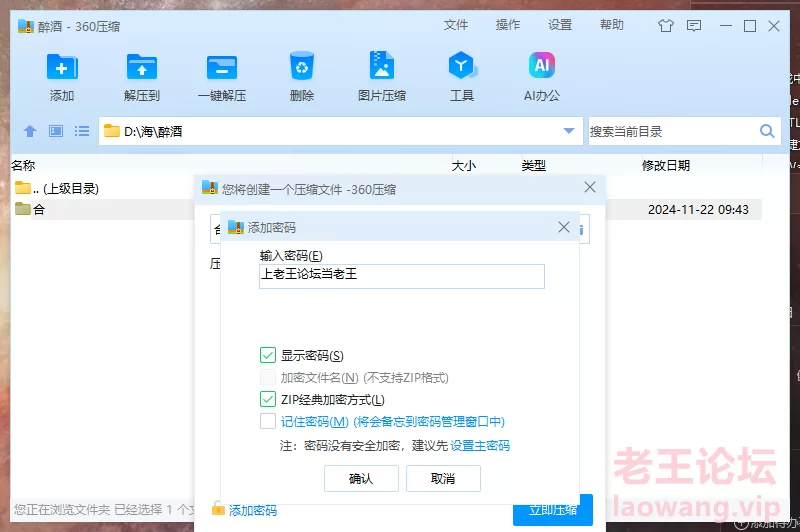Image resolution: width=800 pixels, height=532 pixels.
Task: Click the 确认 button
Action: tap(361, 479)
